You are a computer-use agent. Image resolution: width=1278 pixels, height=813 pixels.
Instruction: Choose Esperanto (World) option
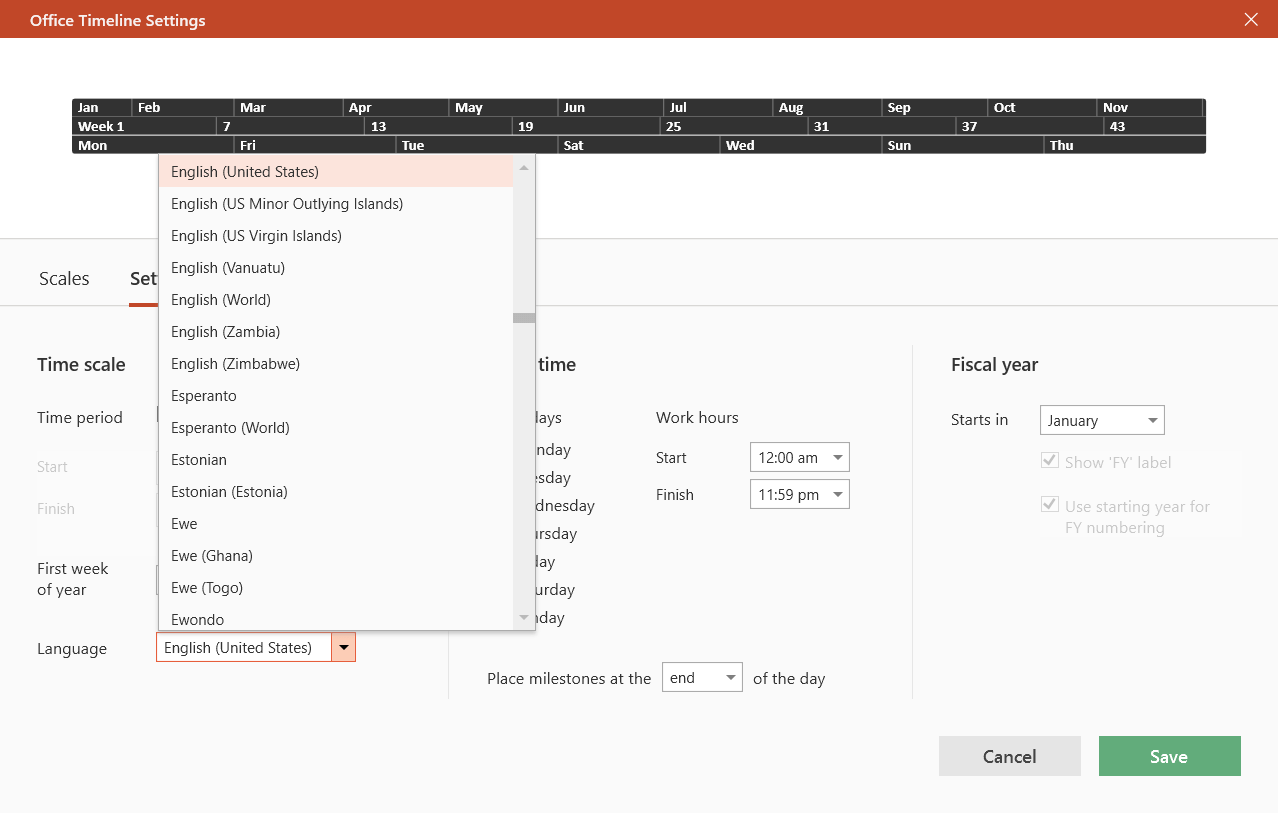pos(336,428)
